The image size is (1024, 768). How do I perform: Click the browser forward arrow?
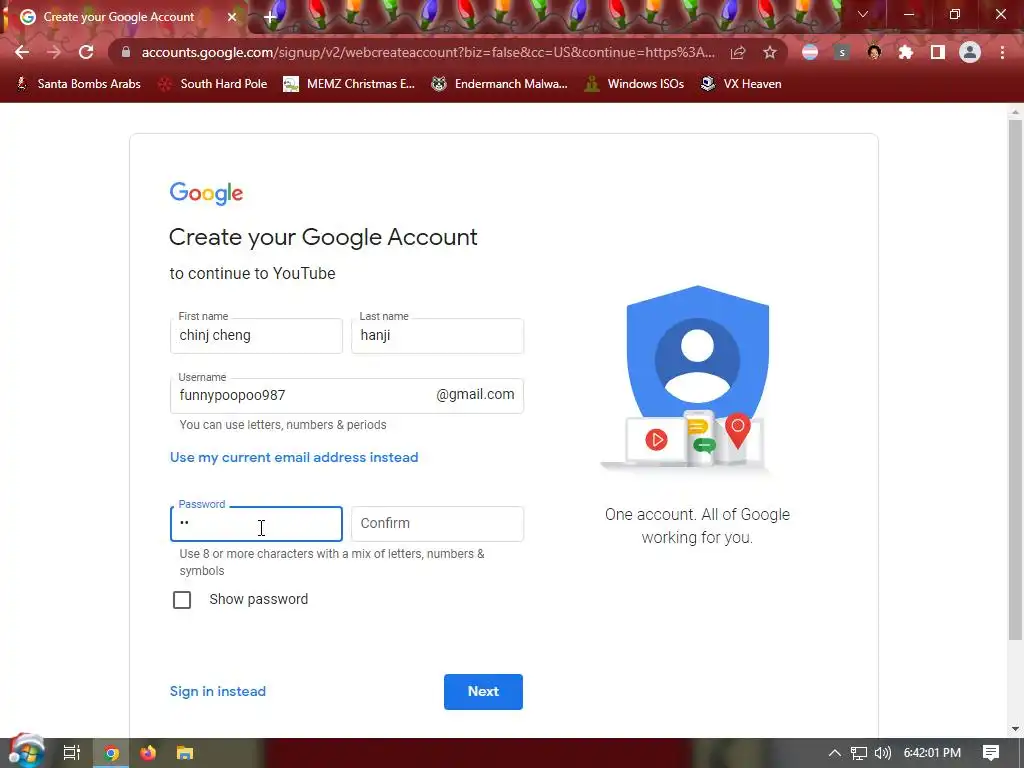pyautogui.click(x=54, y=52)
